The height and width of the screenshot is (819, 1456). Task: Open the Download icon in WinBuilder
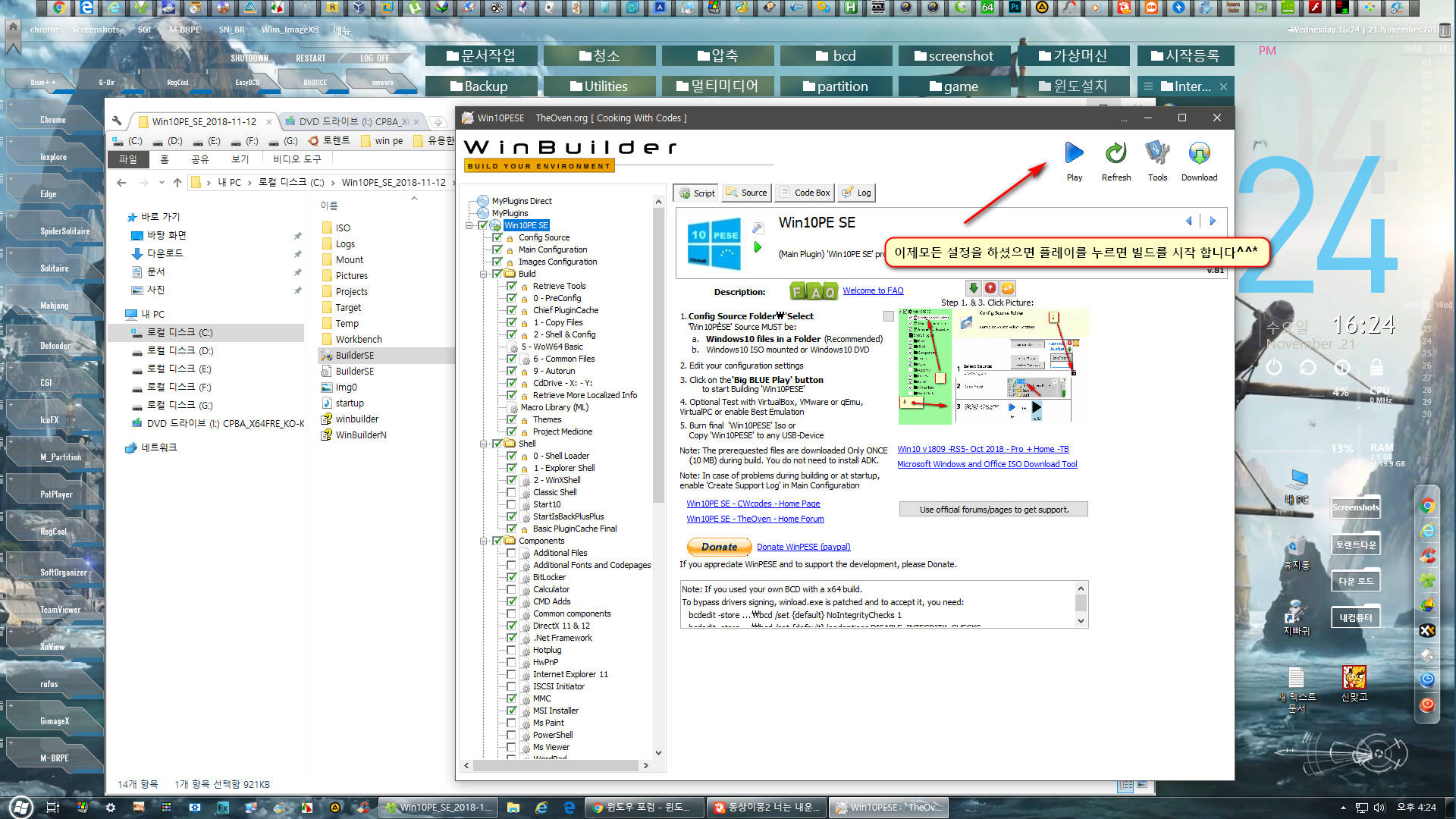tap(1199, 153)
